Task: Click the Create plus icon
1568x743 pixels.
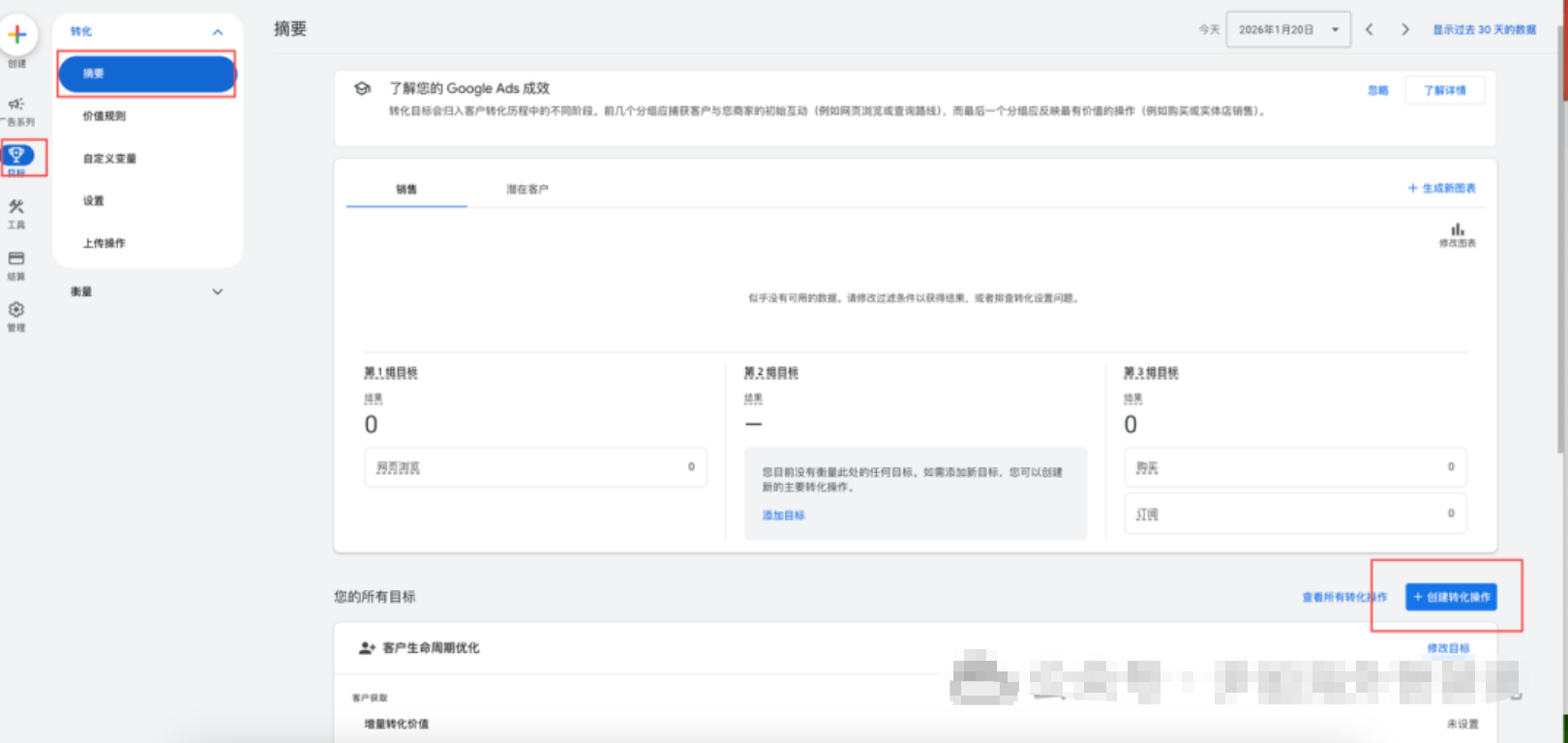Action: (17, 35)
